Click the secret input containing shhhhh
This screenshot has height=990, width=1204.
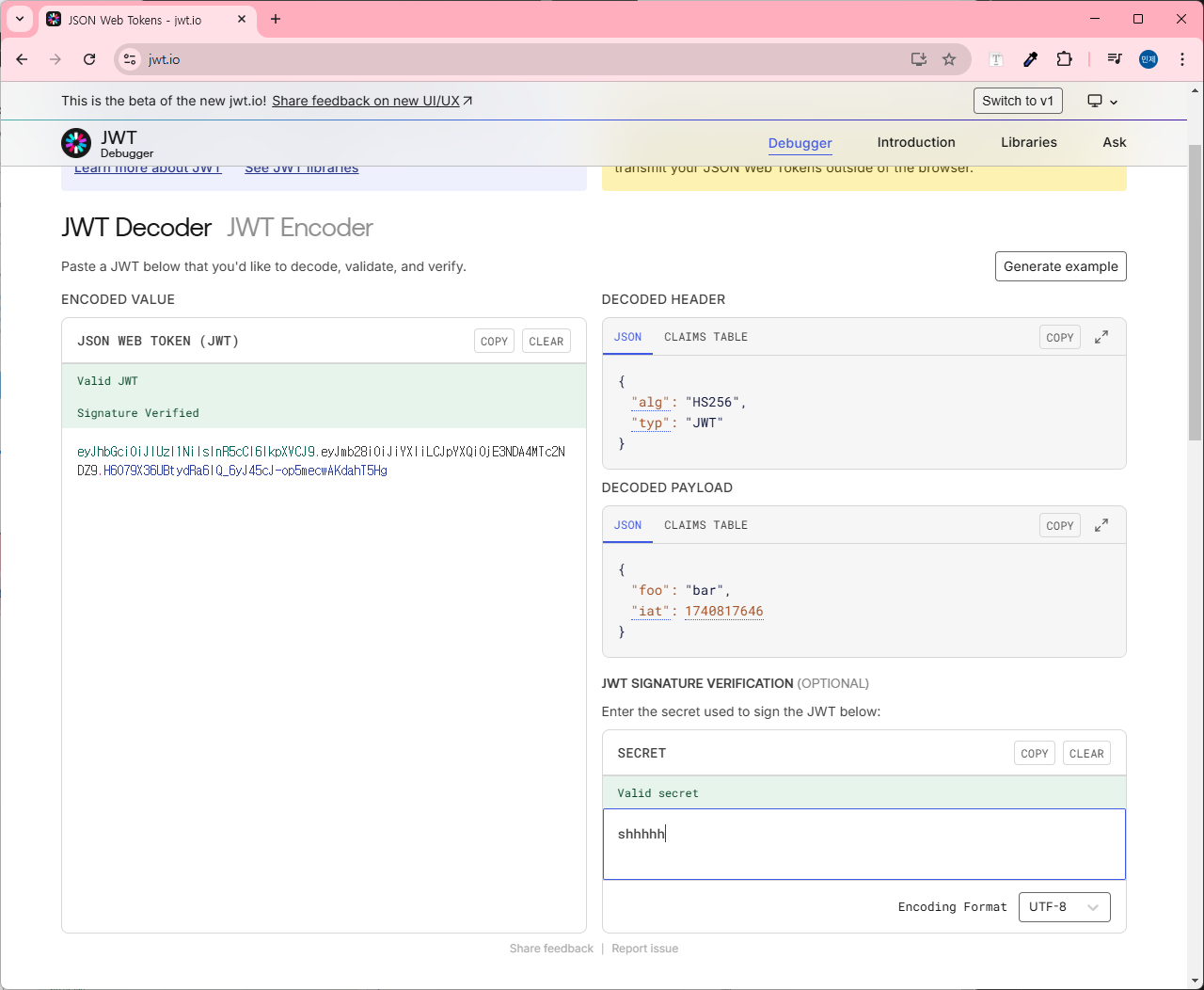tap(864, 844)
